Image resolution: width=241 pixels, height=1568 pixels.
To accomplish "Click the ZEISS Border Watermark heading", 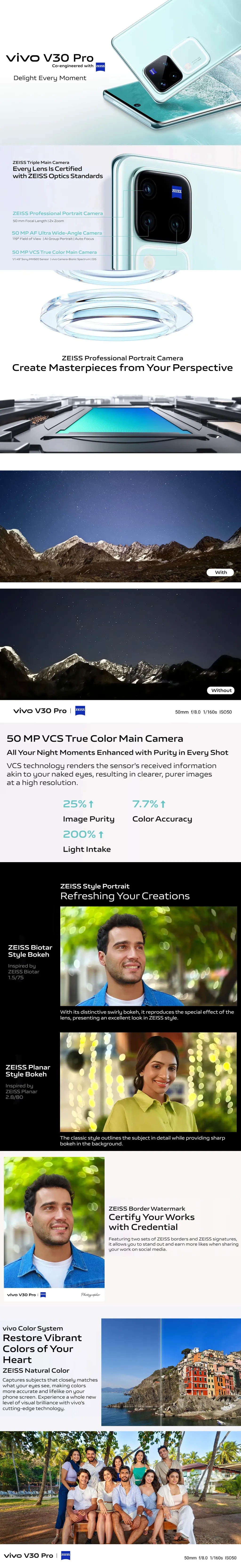I will tap(147, 1208).
